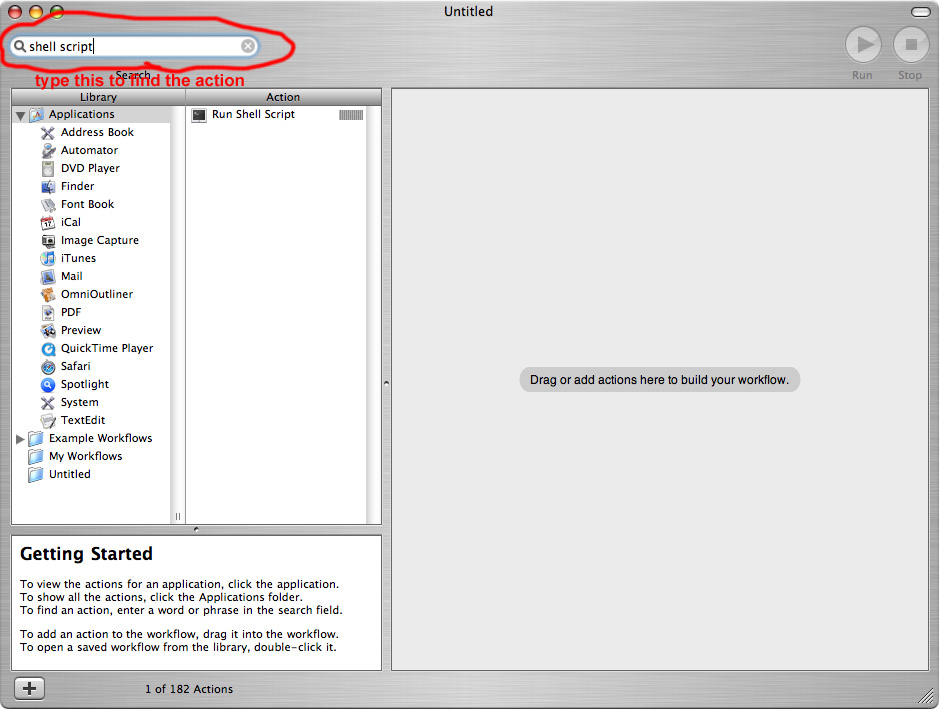
Task: Select the Address Book label
Action: [97, 132]
